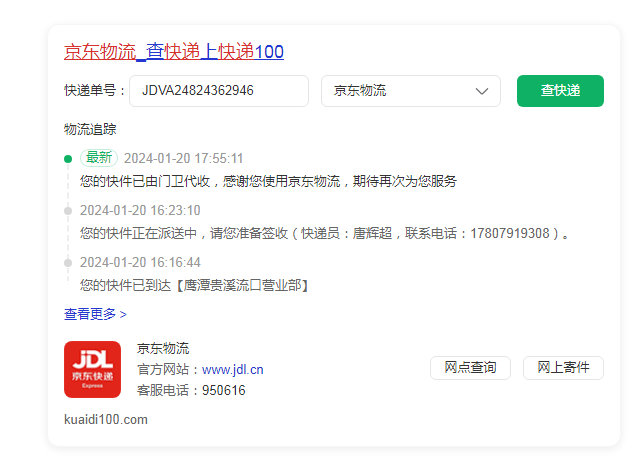Click the 16:16:44 timeline dot
Screen dimensions: 637x459
click(68, 263)
